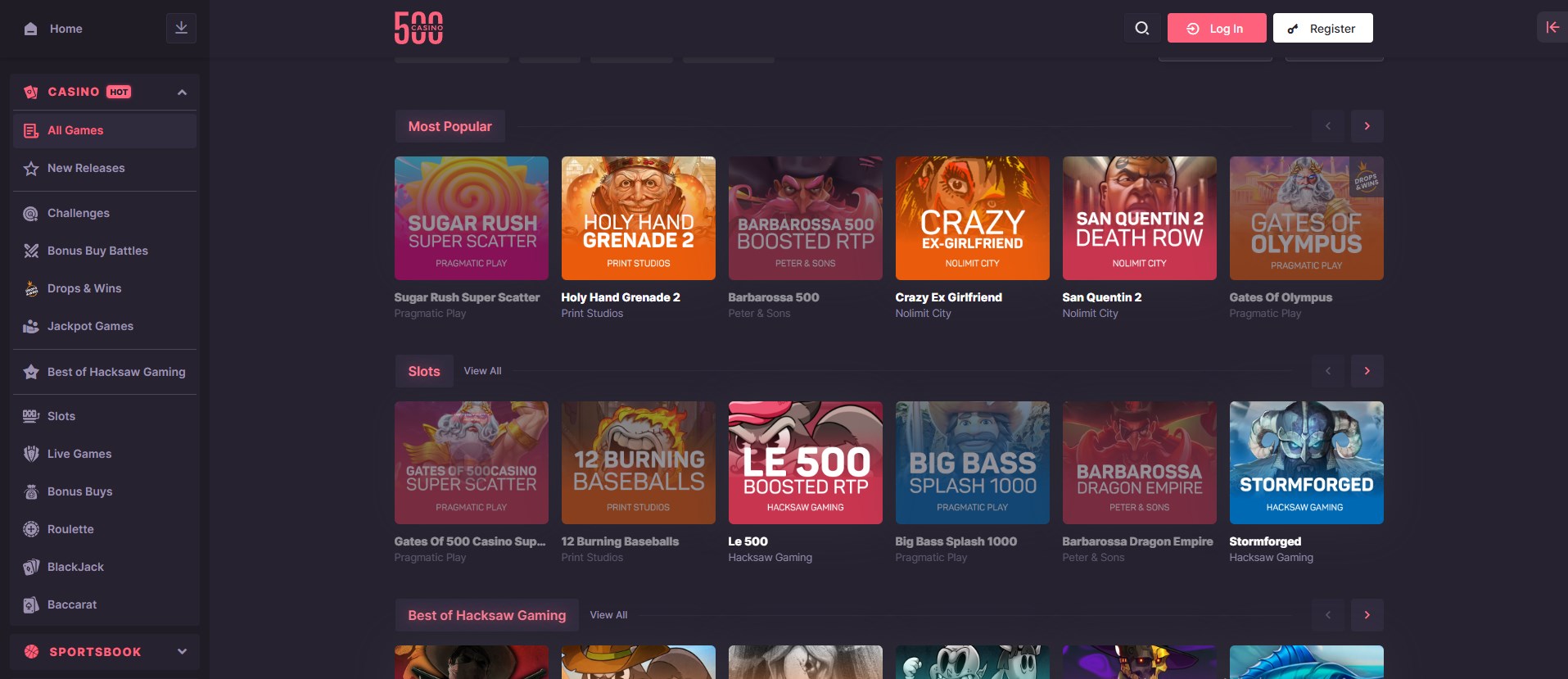The height and width of the screenshot is (679, 1568).
Task: Click the Sportsbook basketball icon
Action: [31, 652]
